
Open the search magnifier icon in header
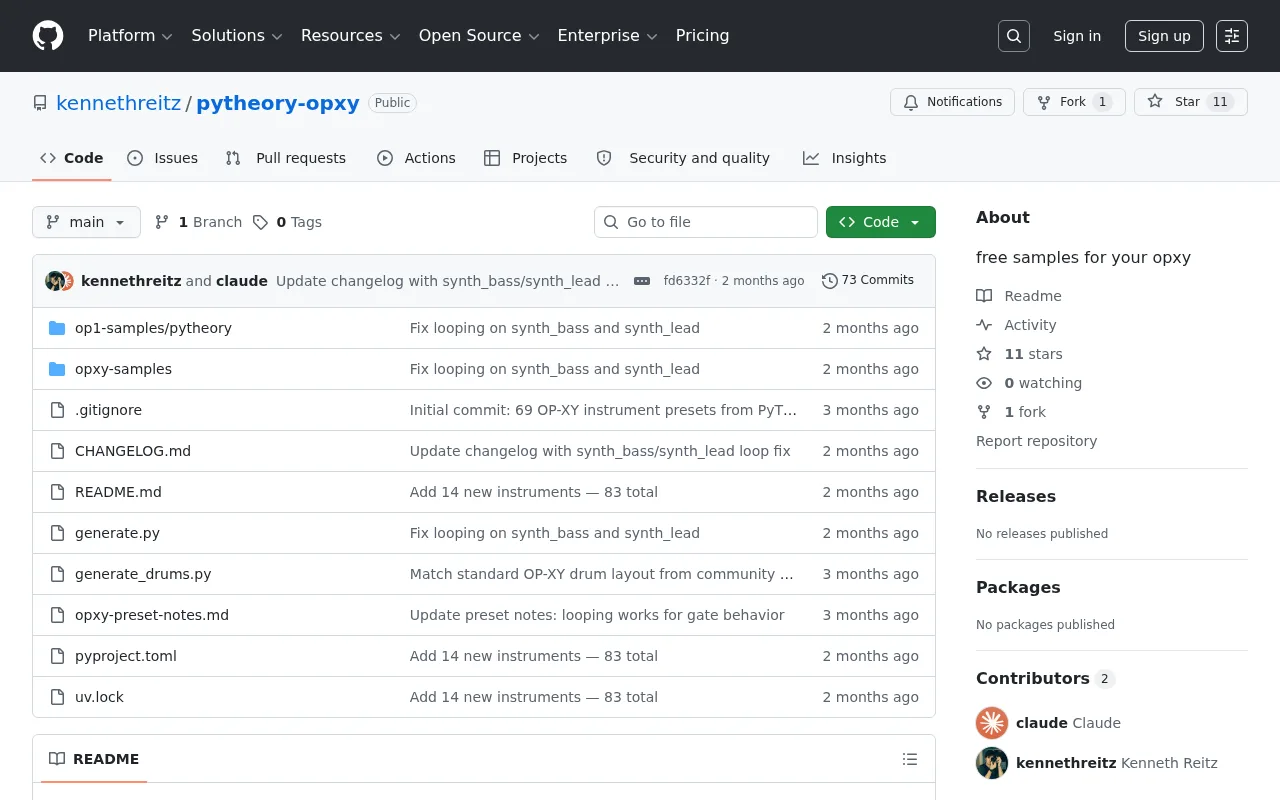click(x=1014, y=36)
